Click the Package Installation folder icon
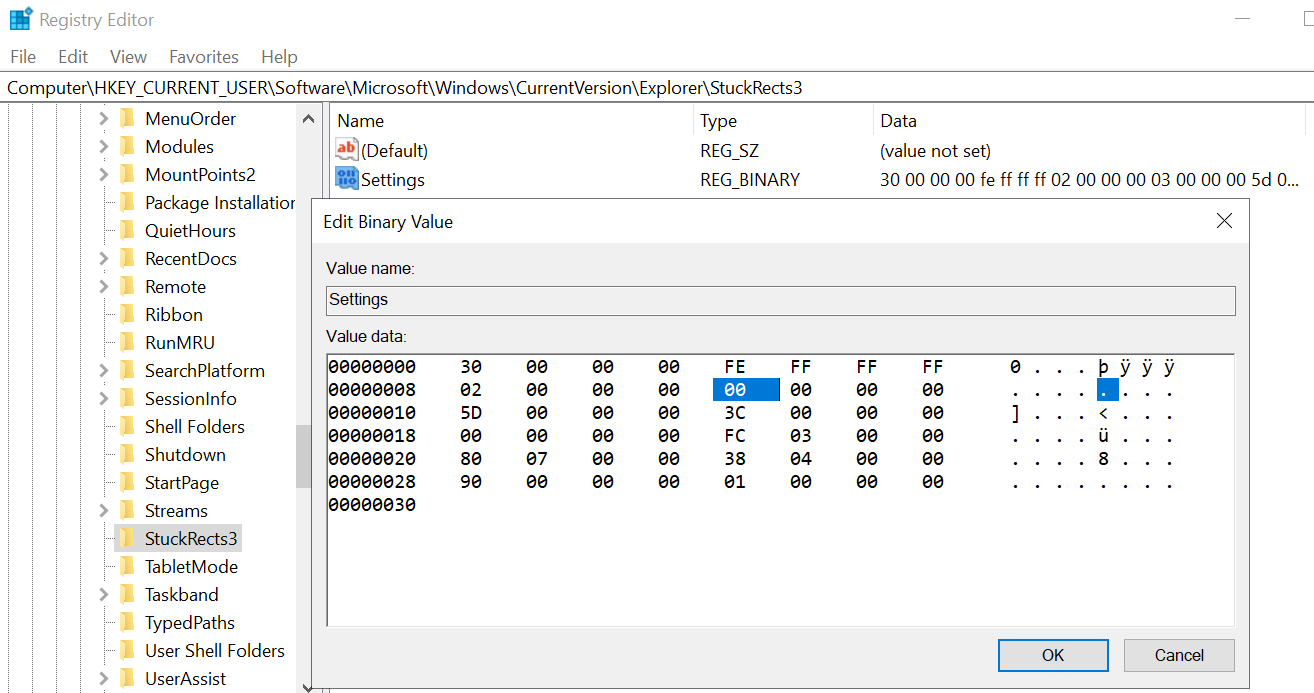This screenshot has height=693, width=1314. click(x=127, y=202)
